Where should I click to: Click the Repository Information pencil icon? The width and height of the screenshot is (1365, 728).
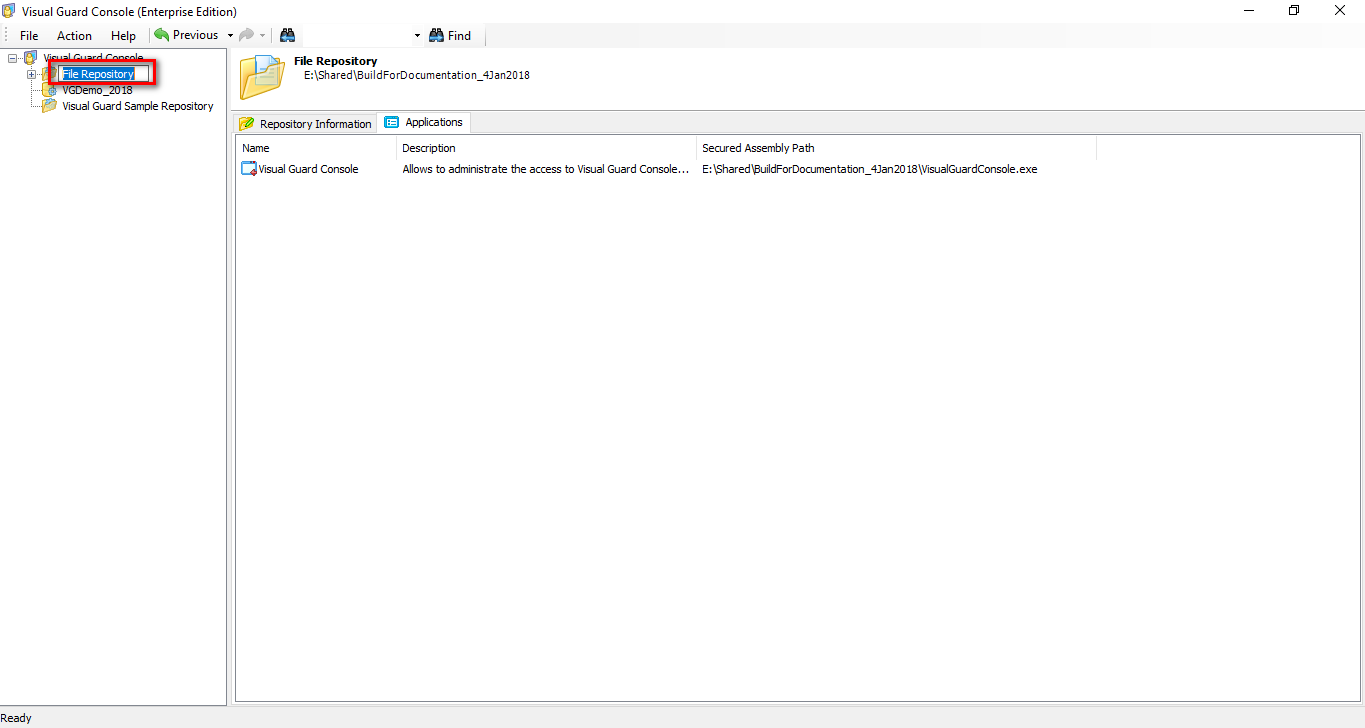(245, 122)
